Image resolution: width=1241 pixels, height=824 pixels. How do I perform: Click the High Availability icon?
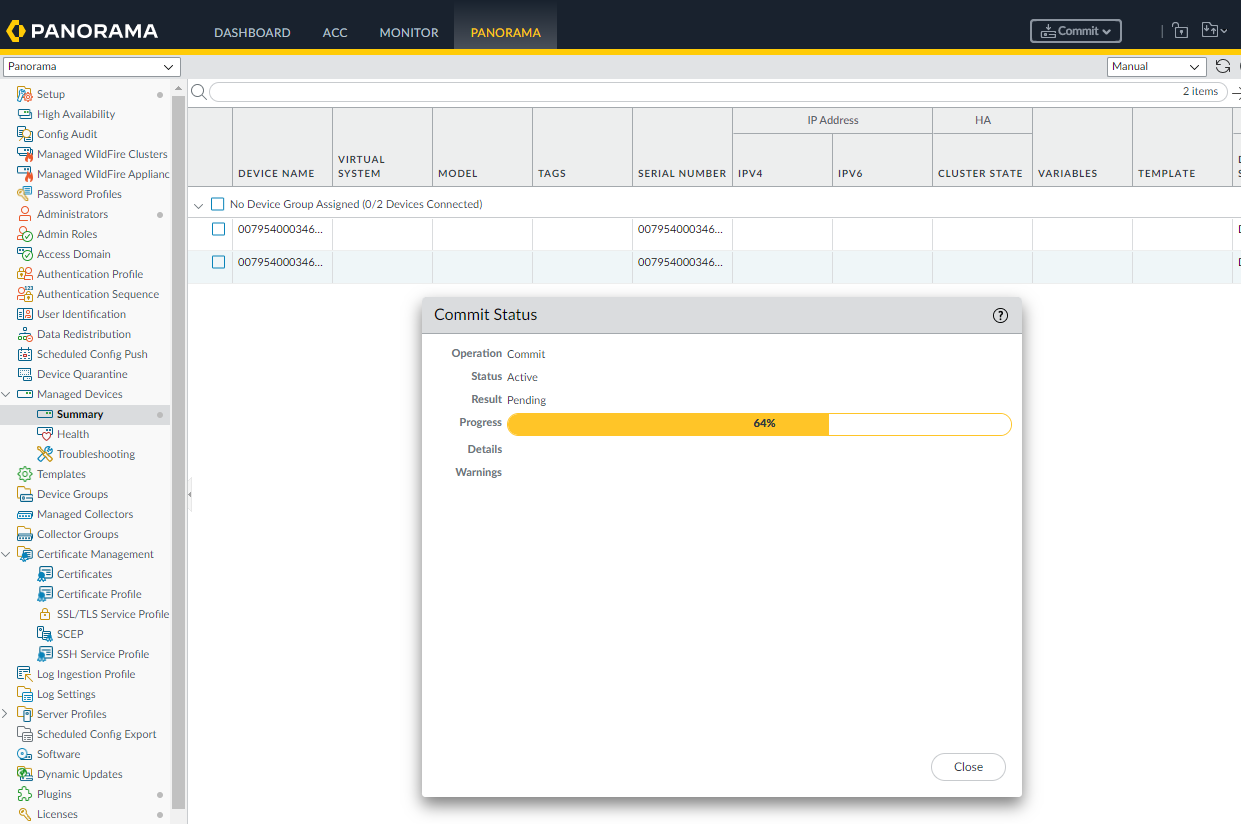click(25, 114)
